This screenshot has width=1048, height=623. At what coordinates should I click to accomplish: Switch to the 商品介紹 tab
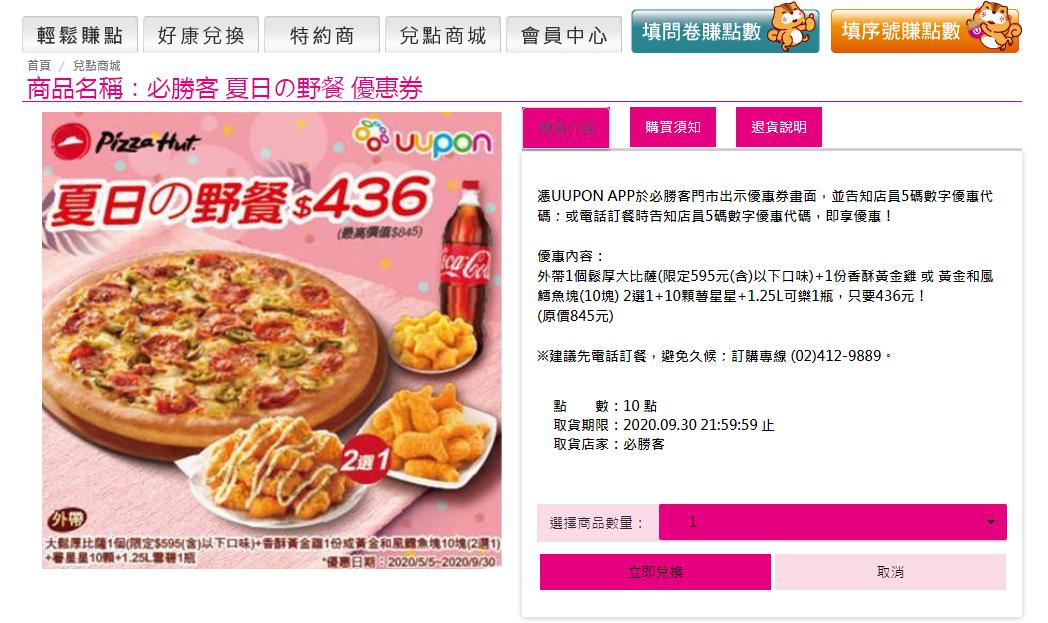[x=566, y=128]
